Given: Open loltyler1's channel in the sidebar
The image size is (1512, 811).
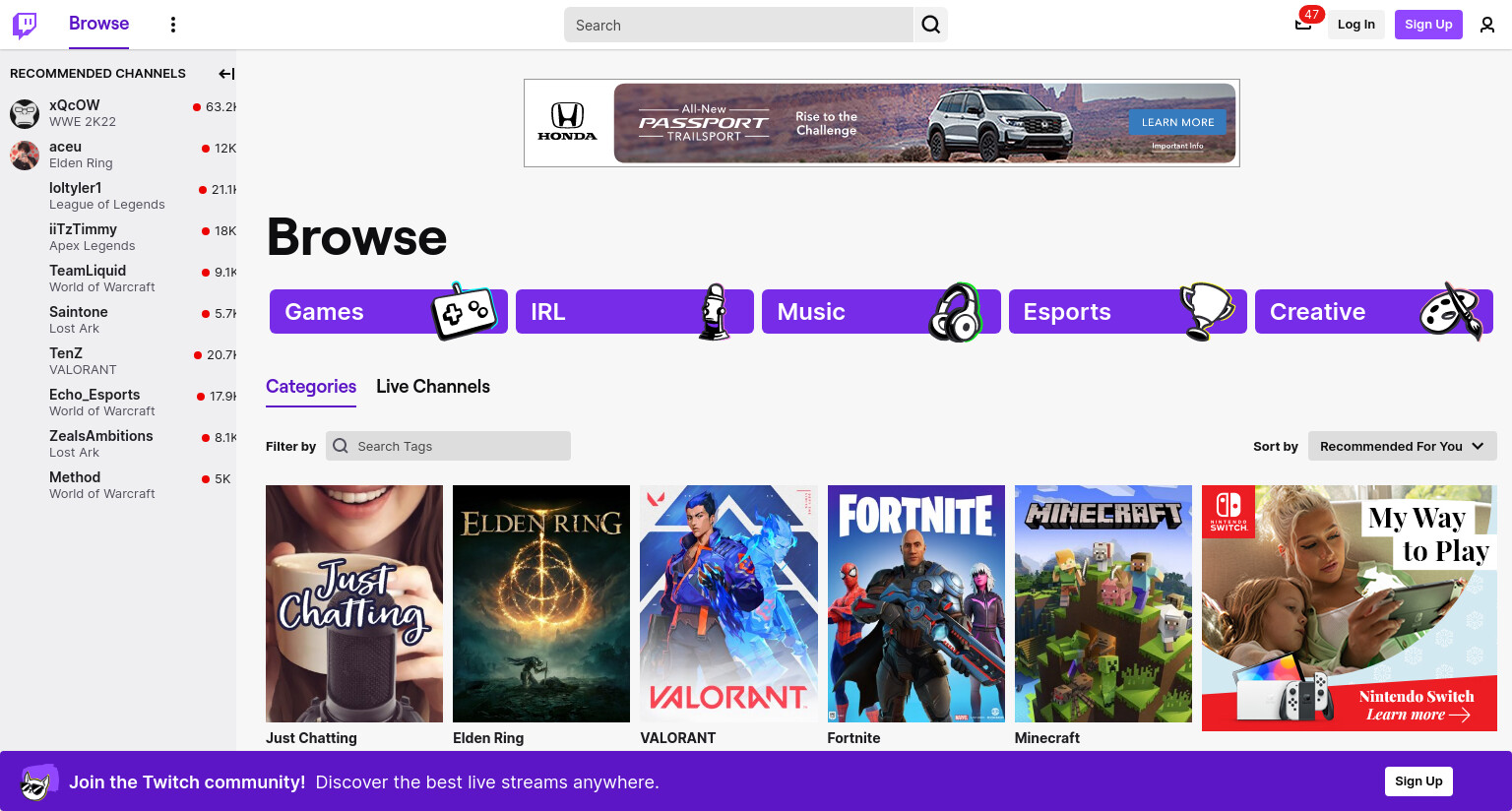Looking at the screenshot, I should pos(118,196).
